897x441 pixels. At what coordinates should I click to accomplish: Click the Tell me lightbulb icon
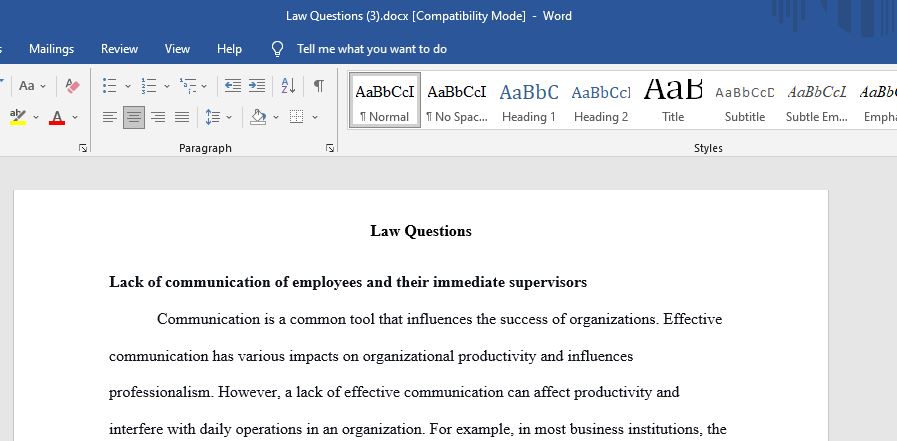click(x=277, y=49)
